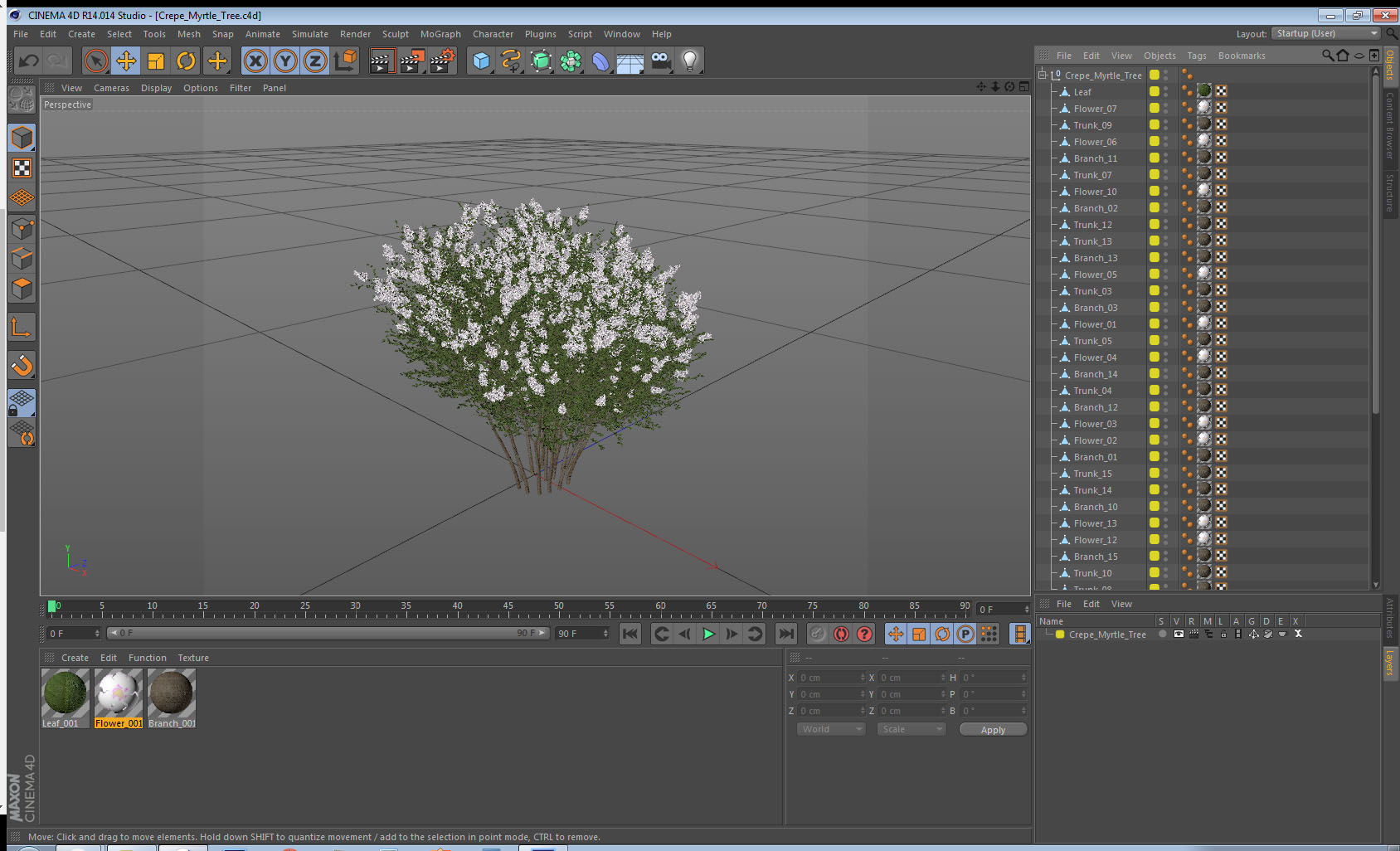The width and height of the screenshot is (1400, 851).
Task: Open the NURBS generator icon
Action: coord(541,61)
